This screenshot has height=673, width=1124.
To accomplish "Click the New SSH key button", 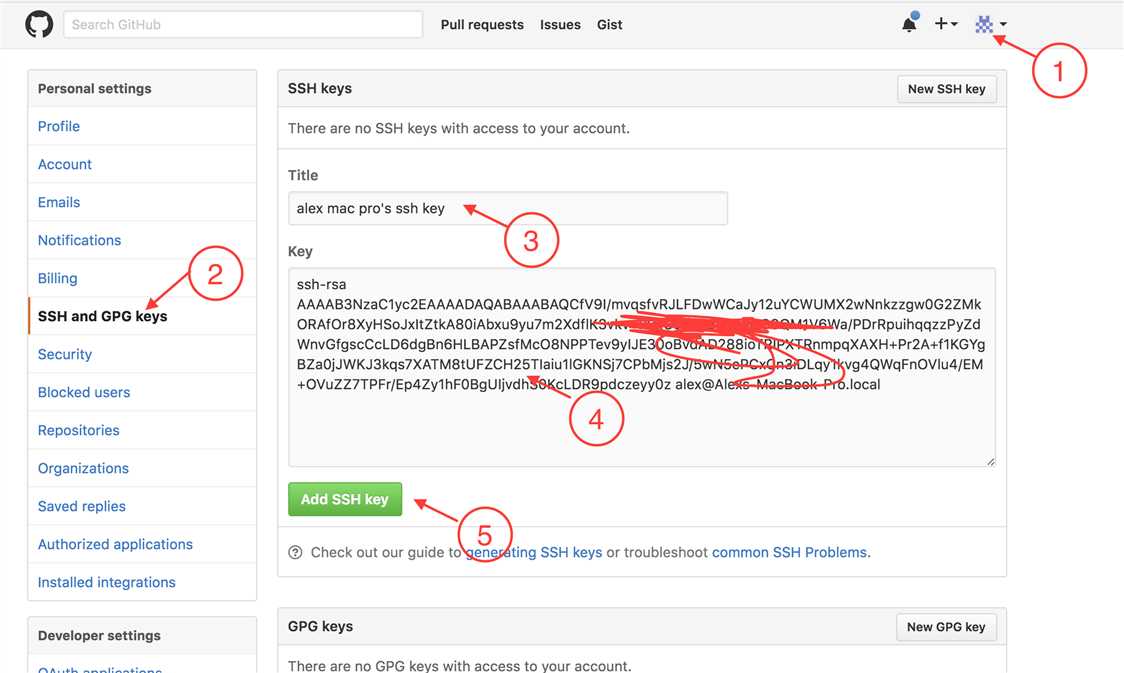I will (x=946, y=89).
